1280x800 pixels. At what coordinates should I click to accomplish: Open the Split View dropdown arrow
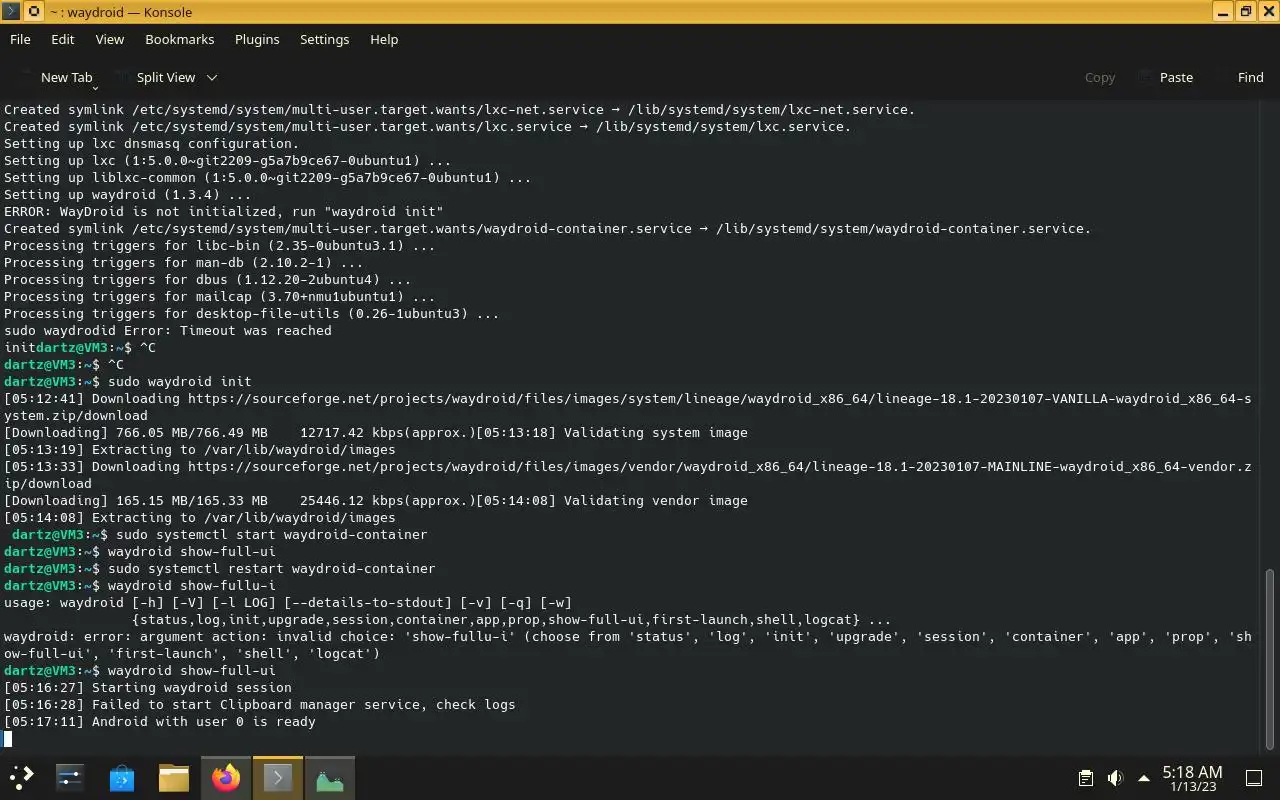pos(211,77)
